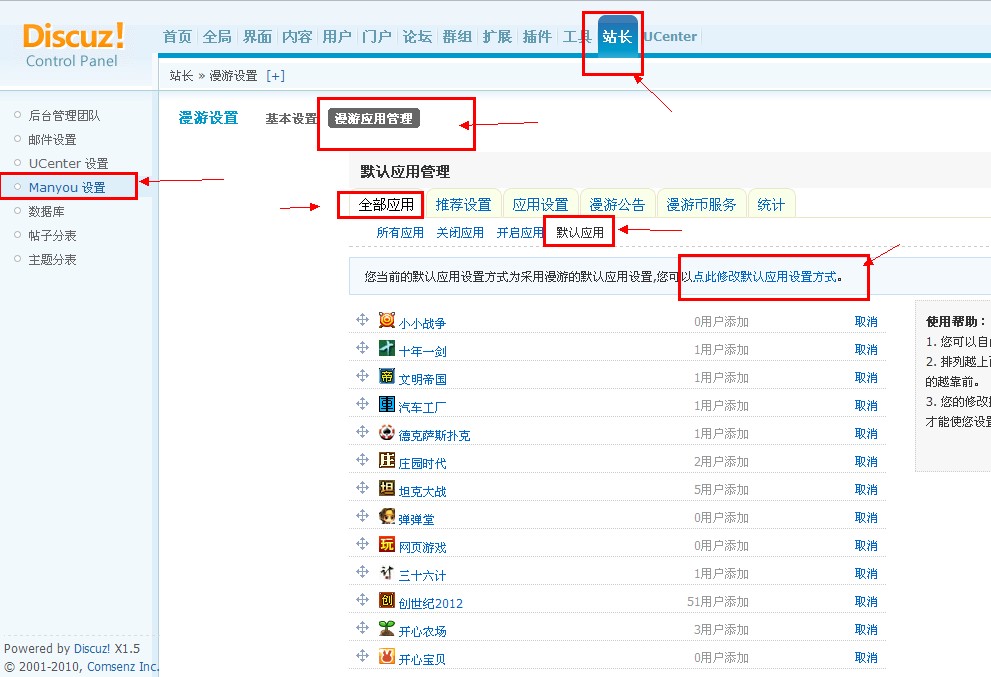Open the 站长 top menu
Image resolution: width=991 pixels, height=677 pixels.
[617, 37]
